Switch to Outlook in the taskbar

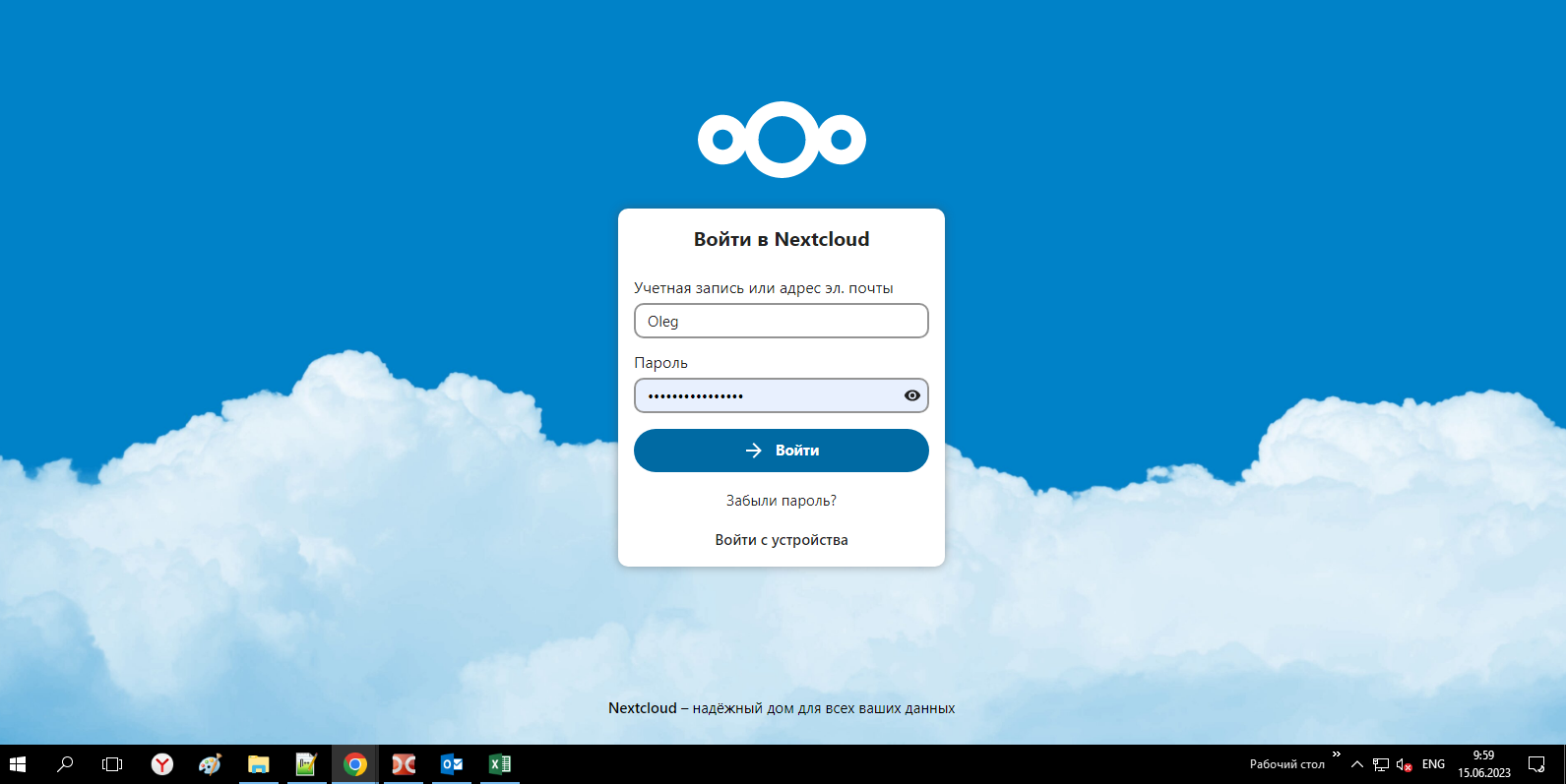452,764
